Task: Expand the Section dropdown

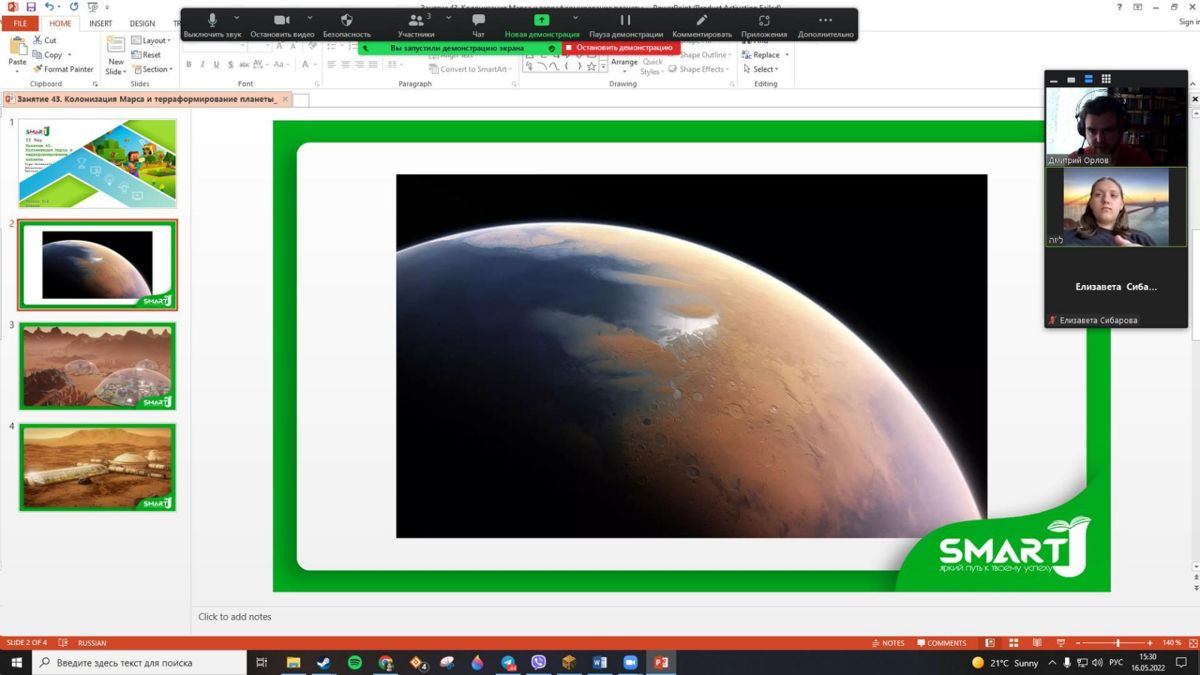Action: click(x=155, y=69)
